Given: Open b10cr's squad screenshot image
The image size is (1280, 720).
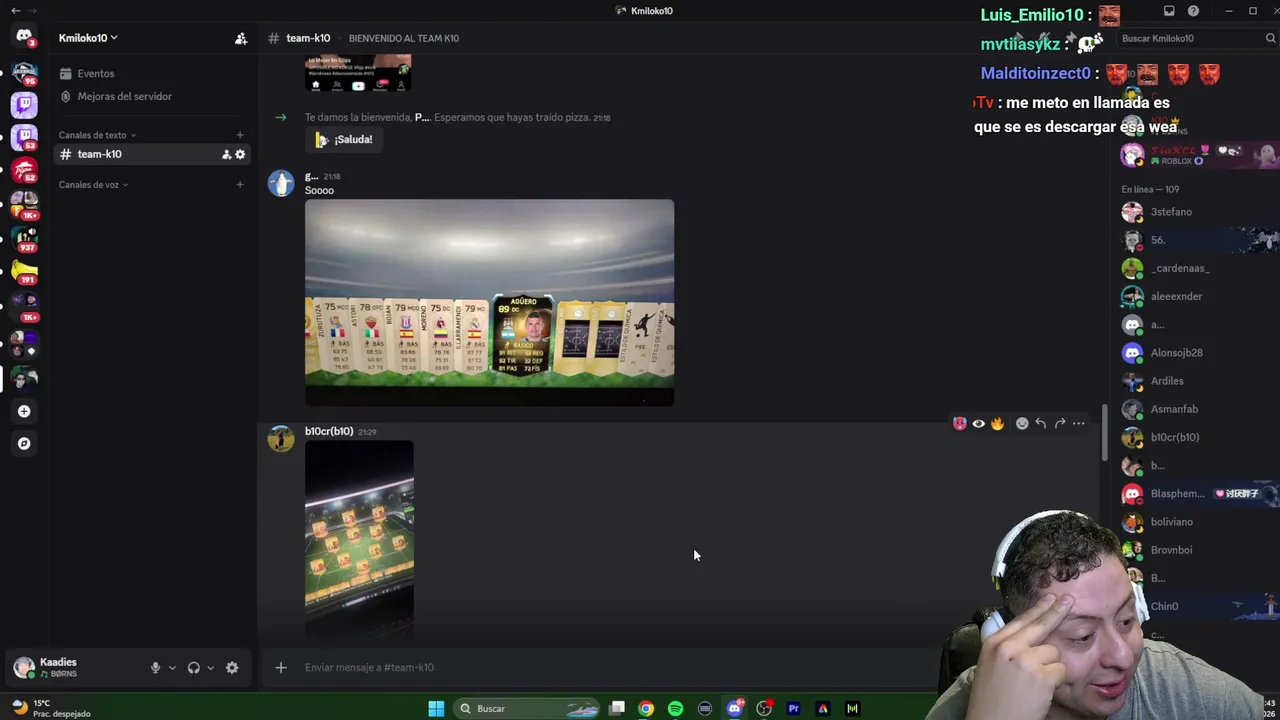Looking at the screenshot, I should [359, 539].
